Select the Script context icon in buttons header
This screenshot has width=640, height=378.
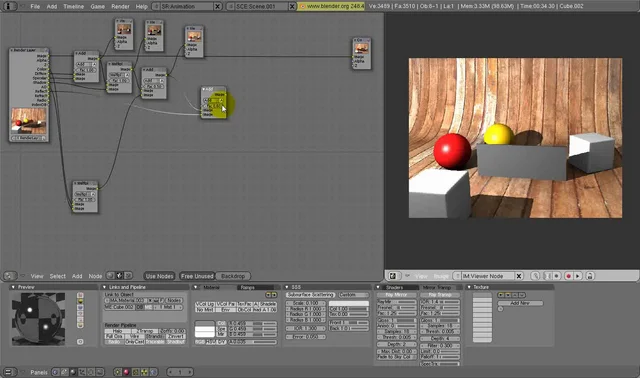64,372
